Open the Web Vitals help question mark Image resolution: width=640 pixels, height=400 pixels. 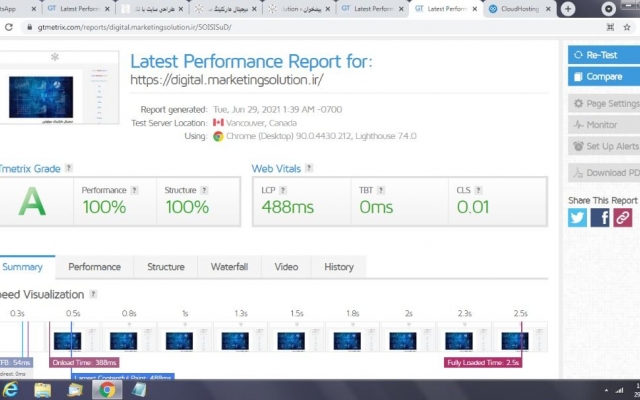pos(309,168)
